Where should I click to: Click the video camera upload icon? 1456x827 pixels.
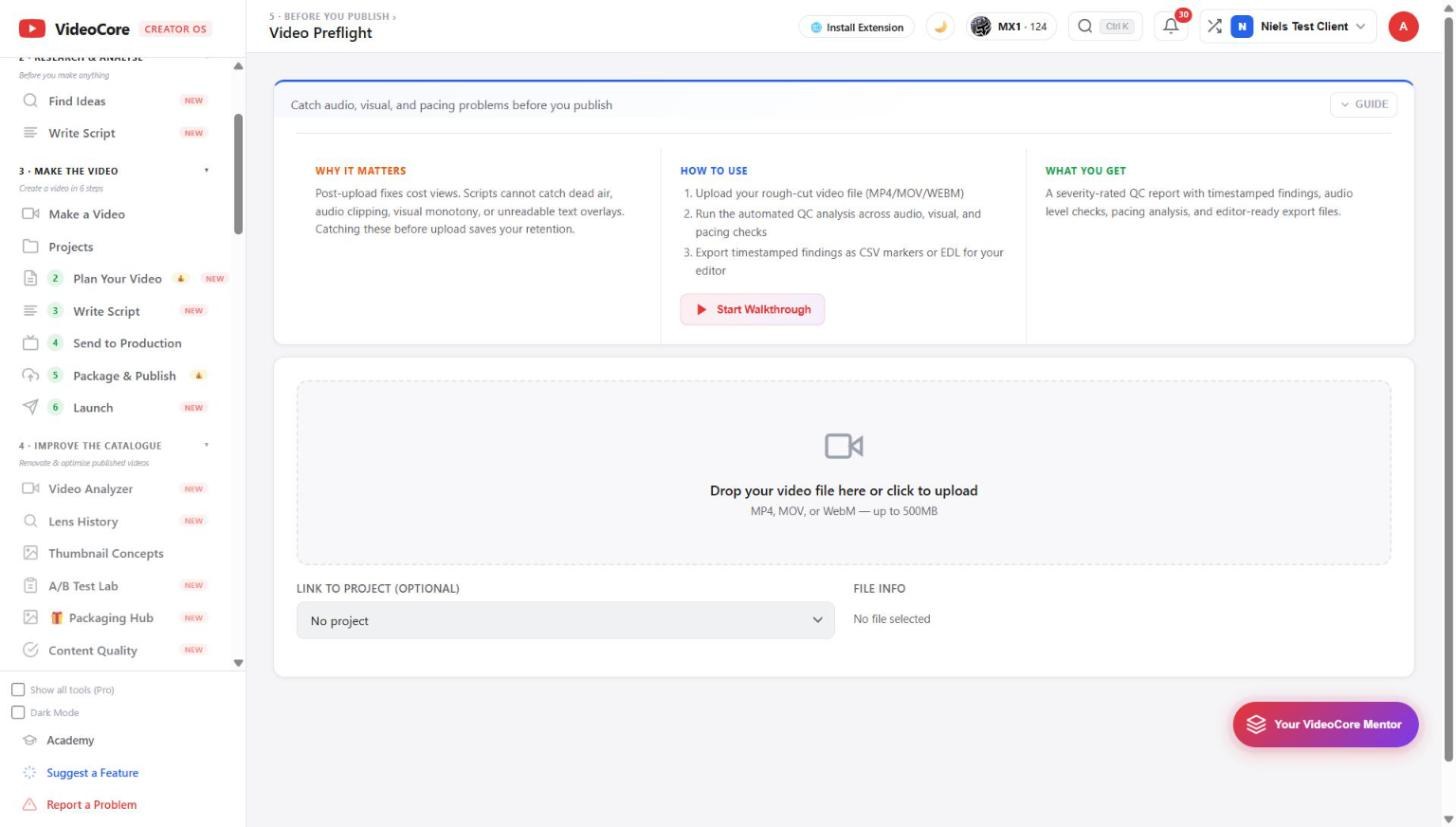(x=843, y=446)
